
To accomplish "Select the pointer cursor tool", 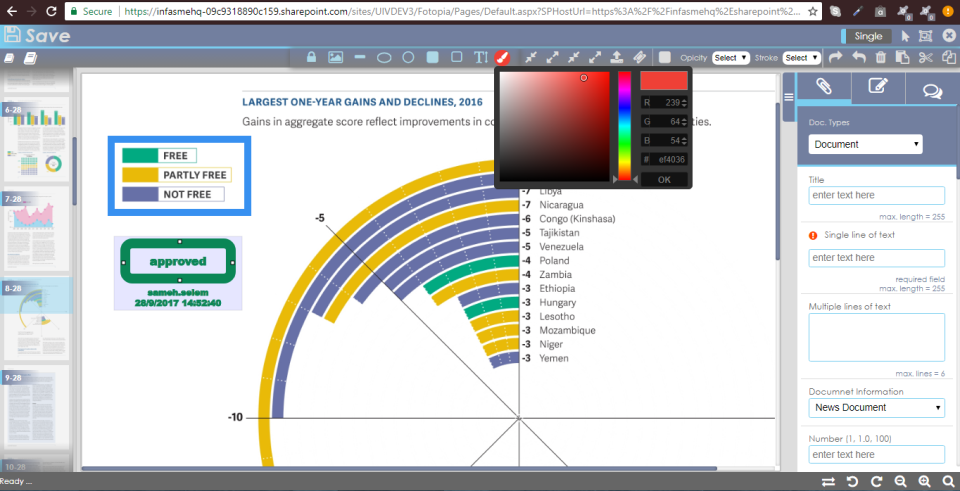I will [x=906, y=36].
